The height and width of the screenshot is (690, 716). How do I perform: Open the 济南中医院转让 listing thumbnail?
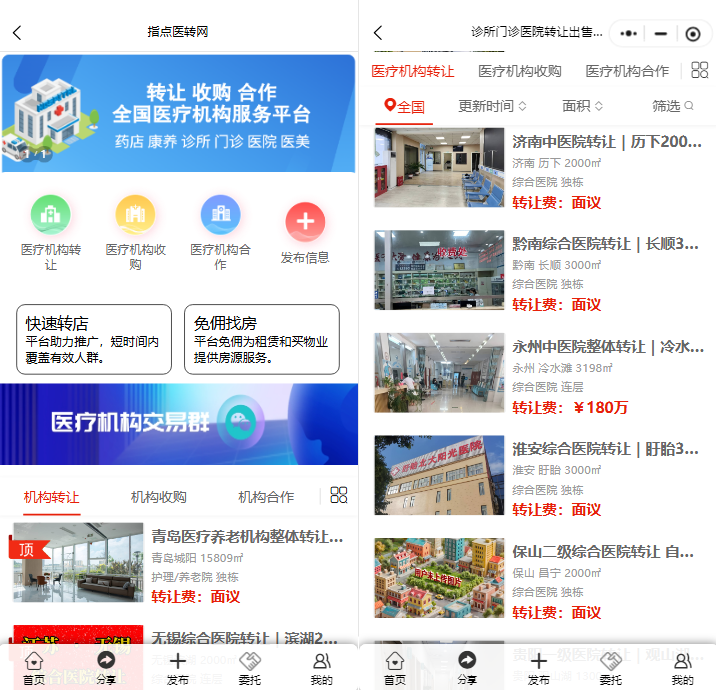coord(439,168)
